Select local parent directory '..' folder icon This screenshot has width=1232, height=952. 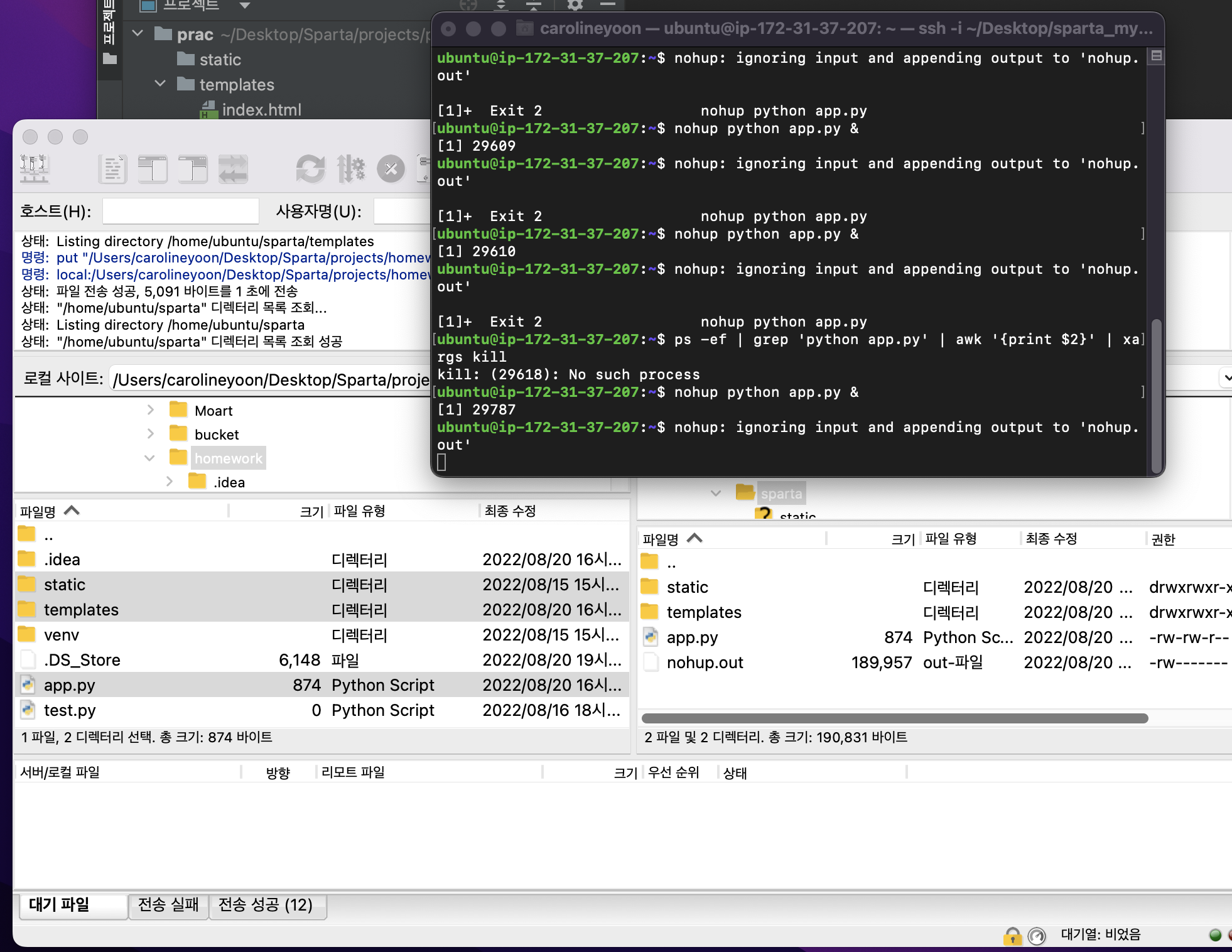(27, 534)
